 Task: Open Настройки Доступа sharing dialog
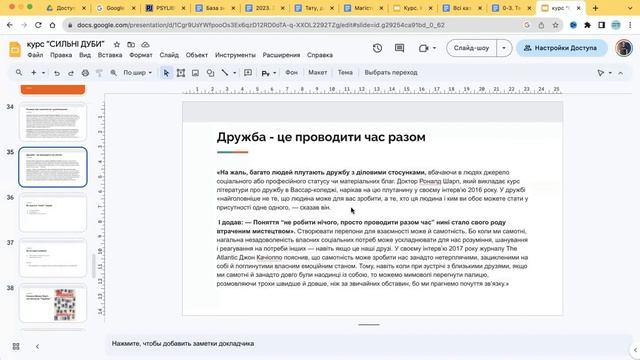point(562,48)
